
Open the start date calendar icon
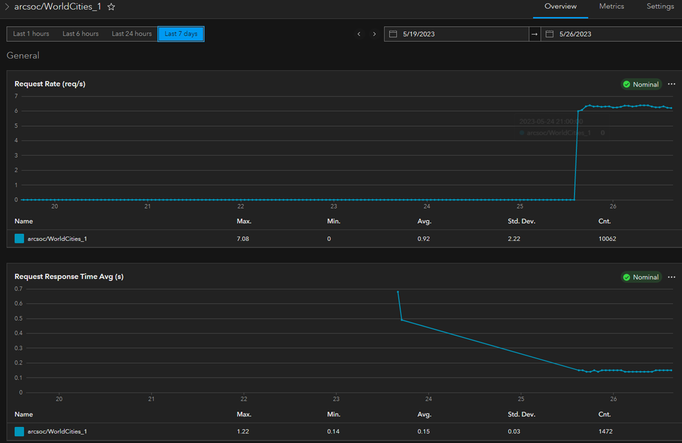(393, 34)
